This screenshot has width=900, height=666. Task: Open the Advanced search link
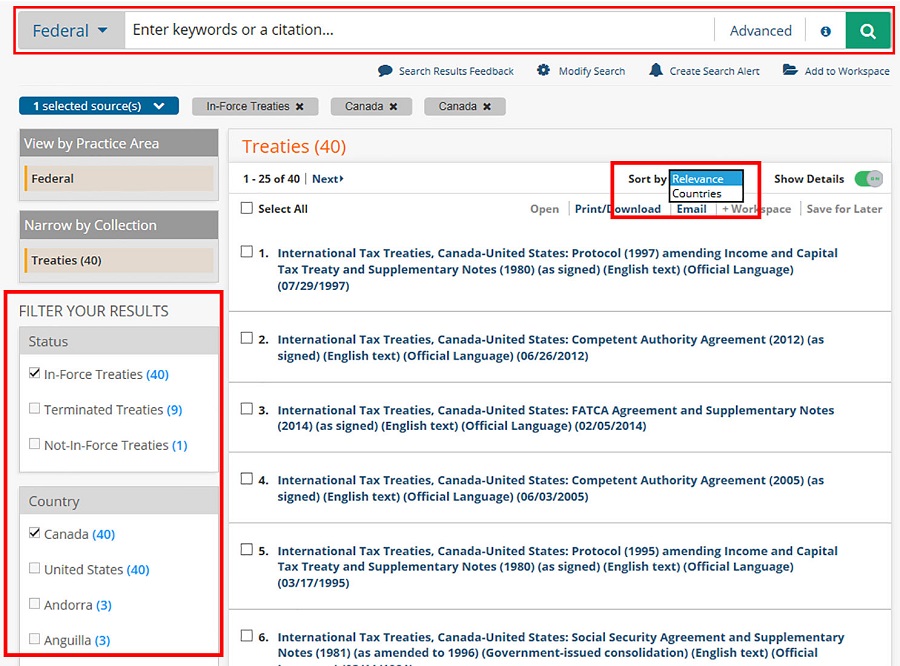(760, 31)
